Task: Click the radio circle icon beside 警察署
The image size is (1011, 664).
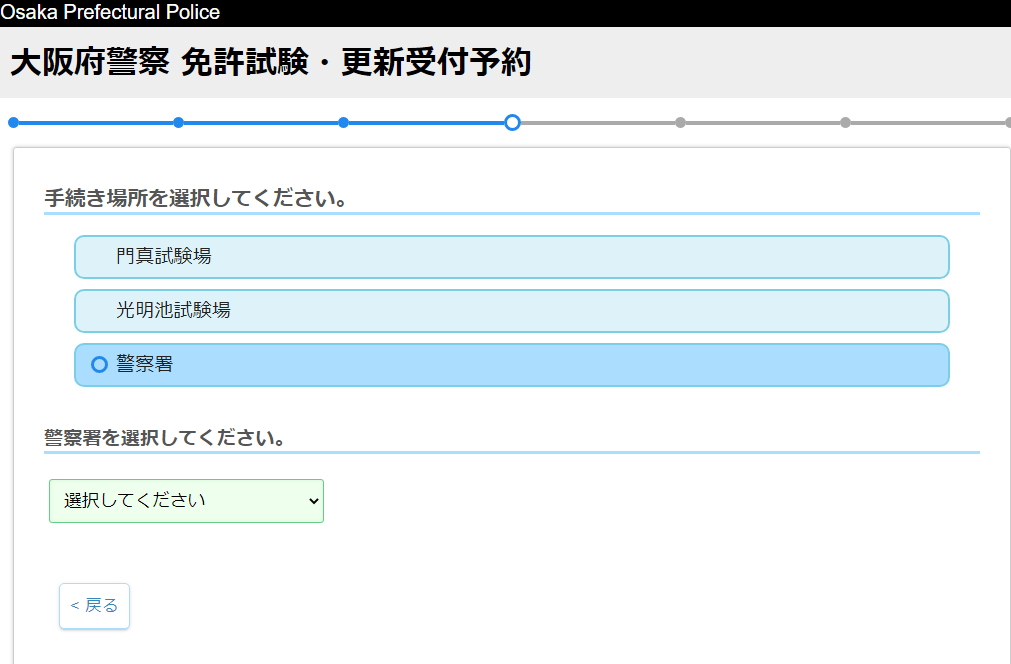Action: 99,365
